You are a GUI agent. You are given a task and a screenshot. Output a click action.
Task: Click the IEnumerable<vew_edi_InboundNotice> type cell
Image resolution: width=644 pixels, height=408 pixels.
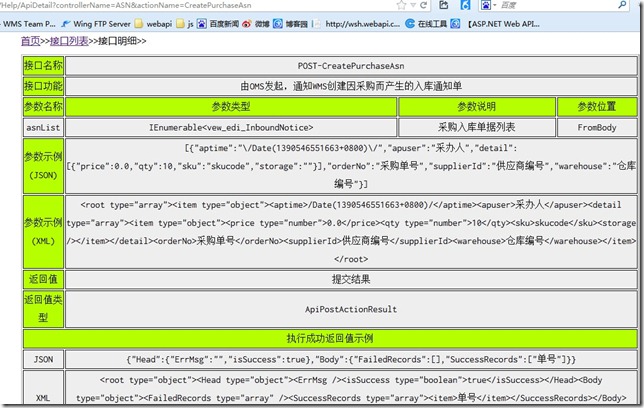(231, 127)
